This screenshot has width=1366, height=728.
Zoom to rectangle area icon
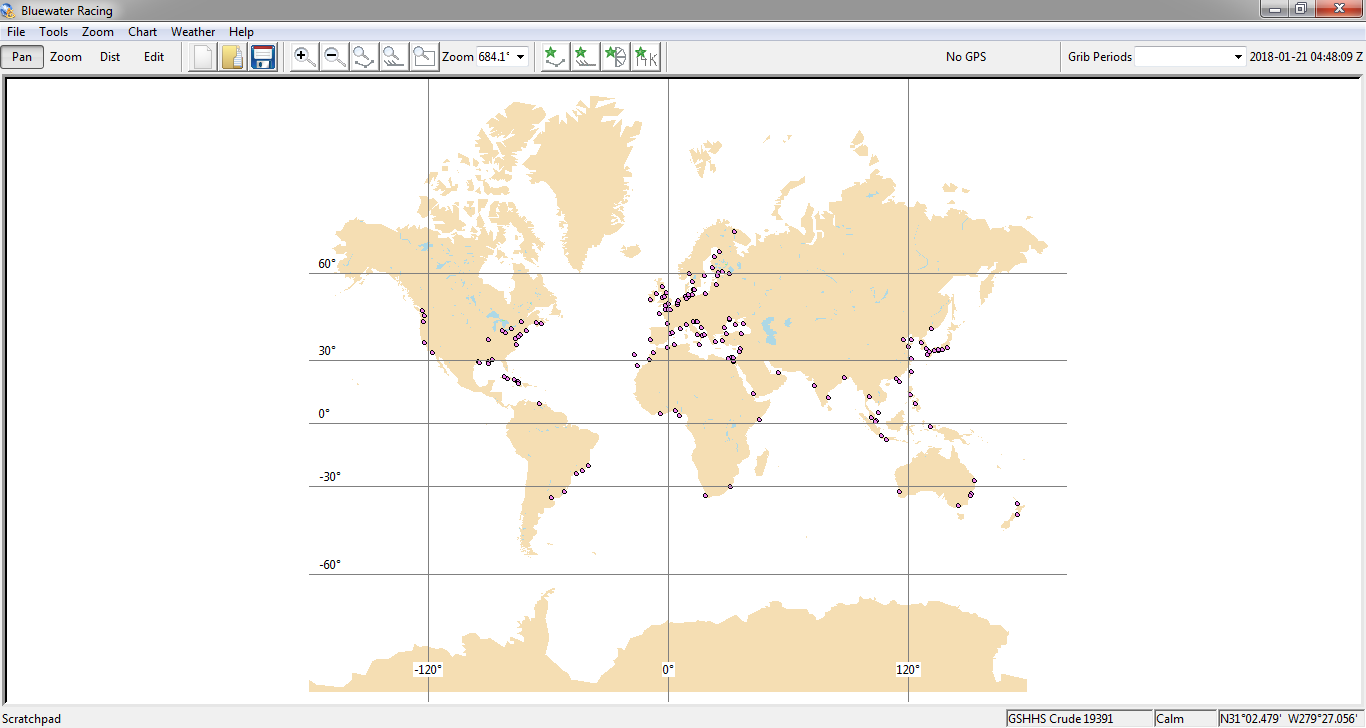[425, 57]
